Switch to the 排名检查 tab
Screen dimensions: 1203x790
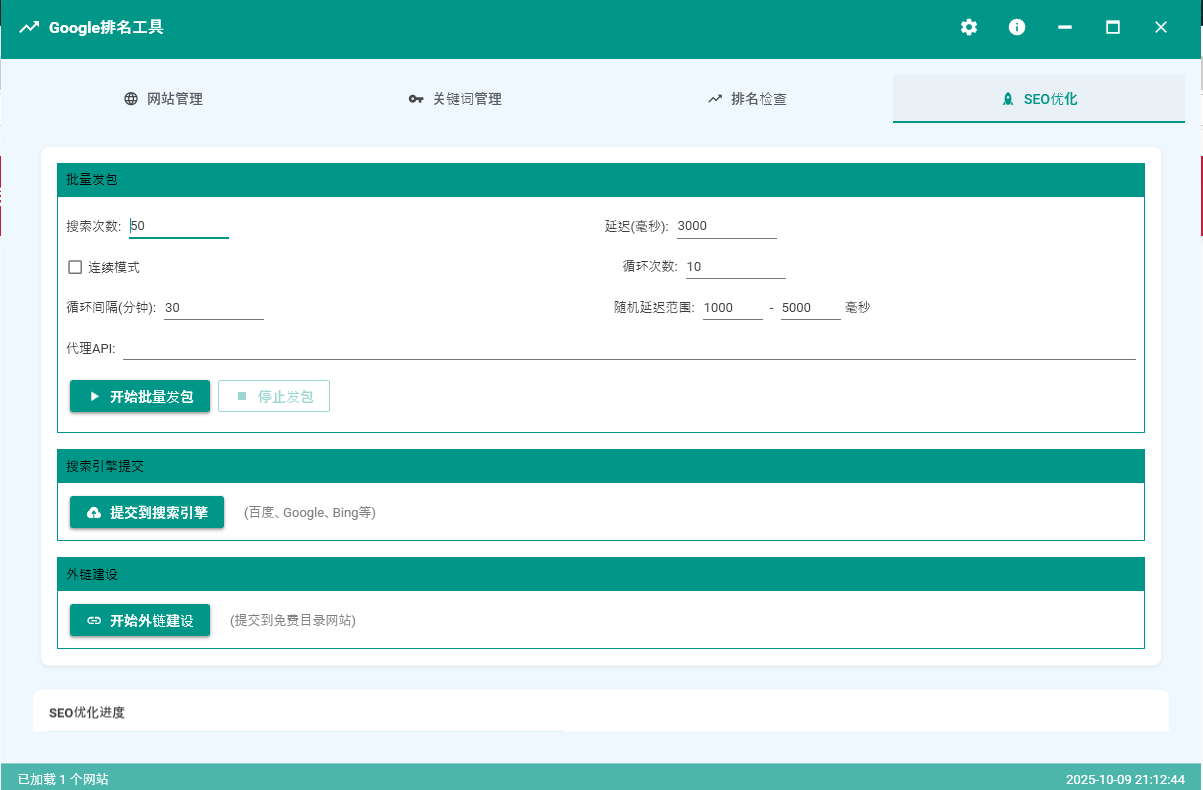(x=747, y=99)
